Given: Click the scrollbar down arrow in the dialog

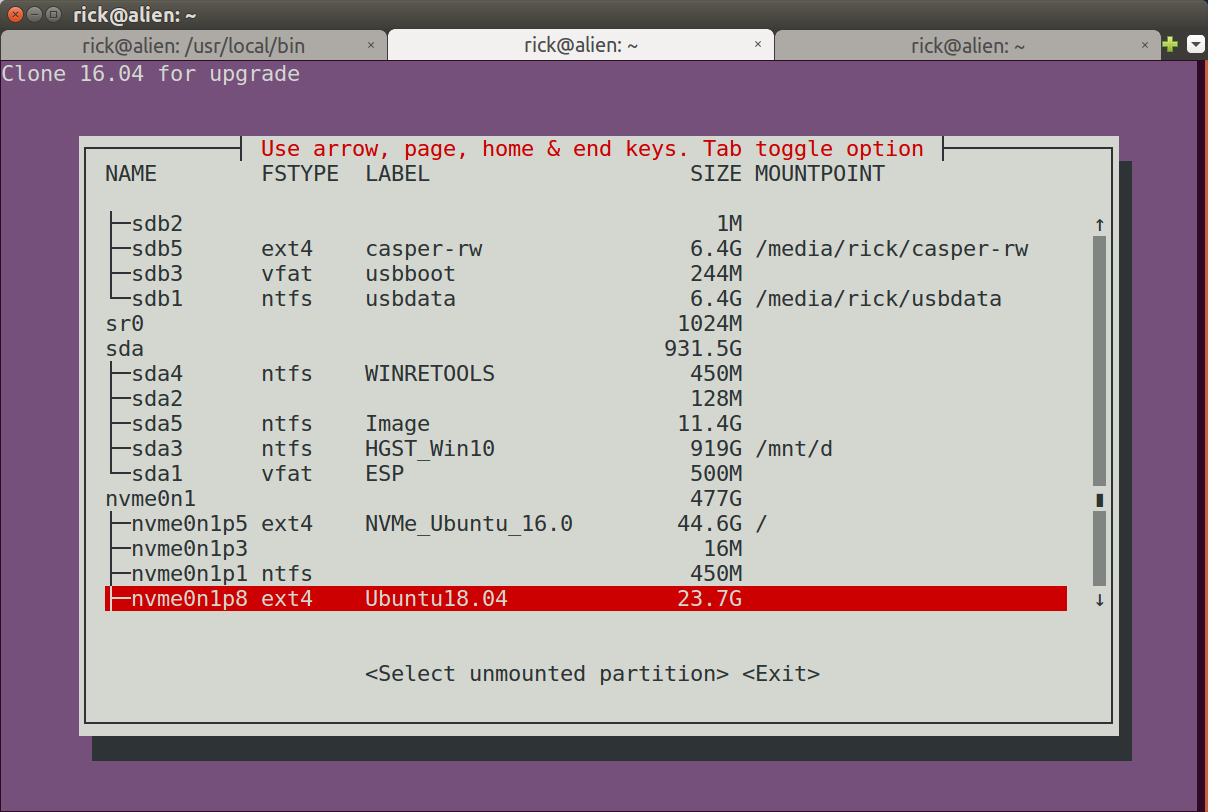Looking at the screenshot, I should 1098,598.
